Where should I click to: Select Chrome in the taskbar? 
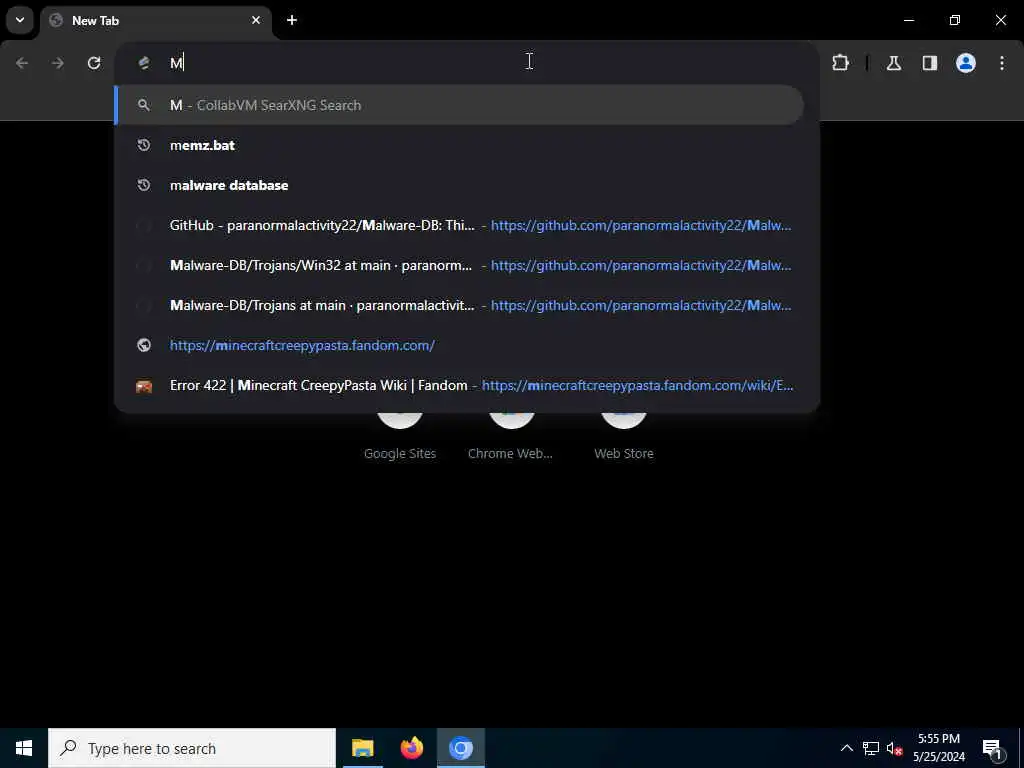point(460,748)
